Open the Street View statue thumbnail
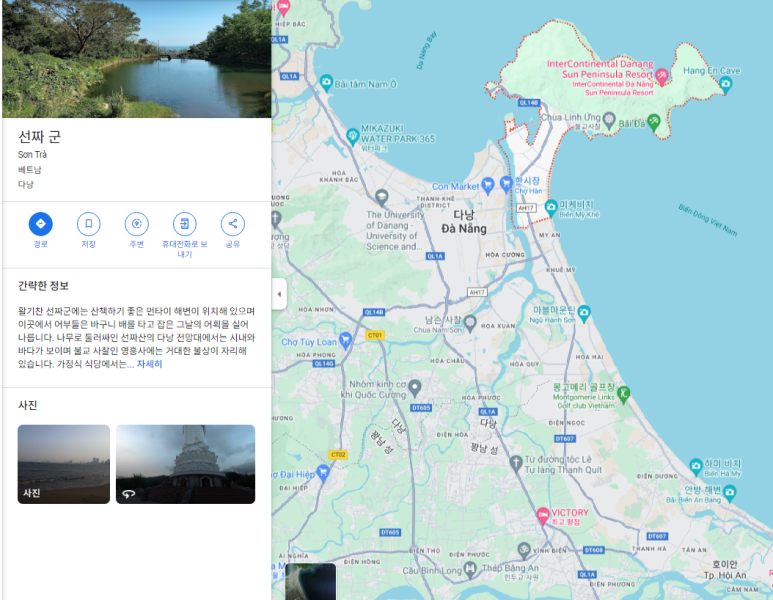The width and height of the screenshot is (773, 600). point(185,464)
